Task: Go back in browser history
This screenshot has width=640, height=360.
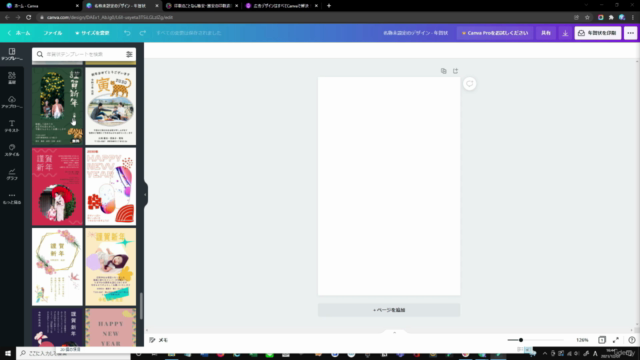Action: point(7,17)
